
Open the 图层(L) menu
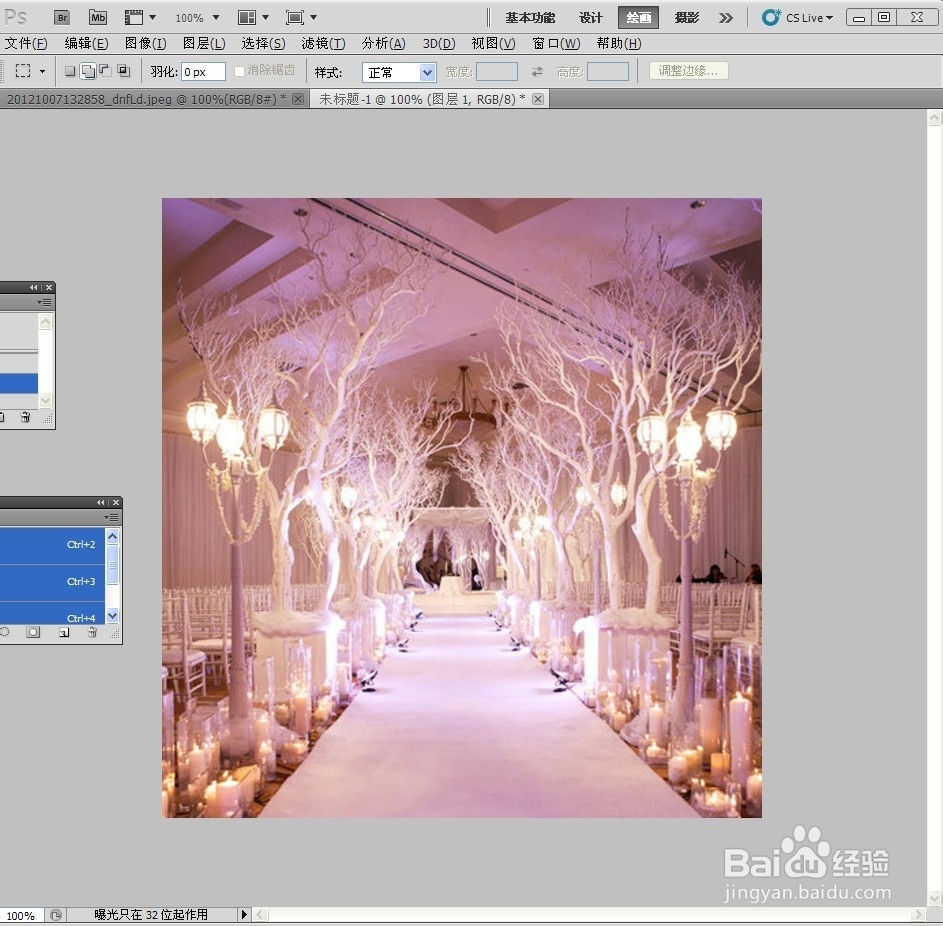coord(204,43)
